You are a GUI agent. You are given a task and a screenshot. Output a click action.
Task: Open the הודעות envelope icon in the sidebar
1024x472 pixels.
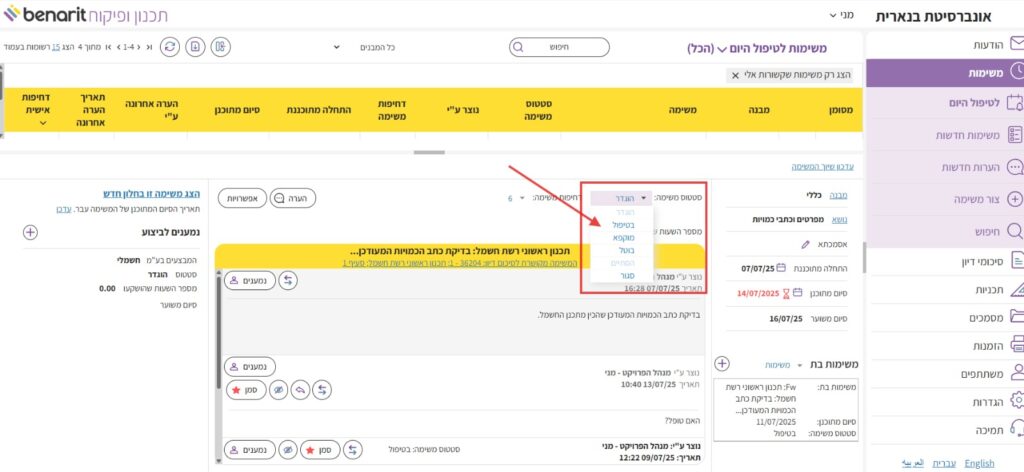coord(1016,44)
